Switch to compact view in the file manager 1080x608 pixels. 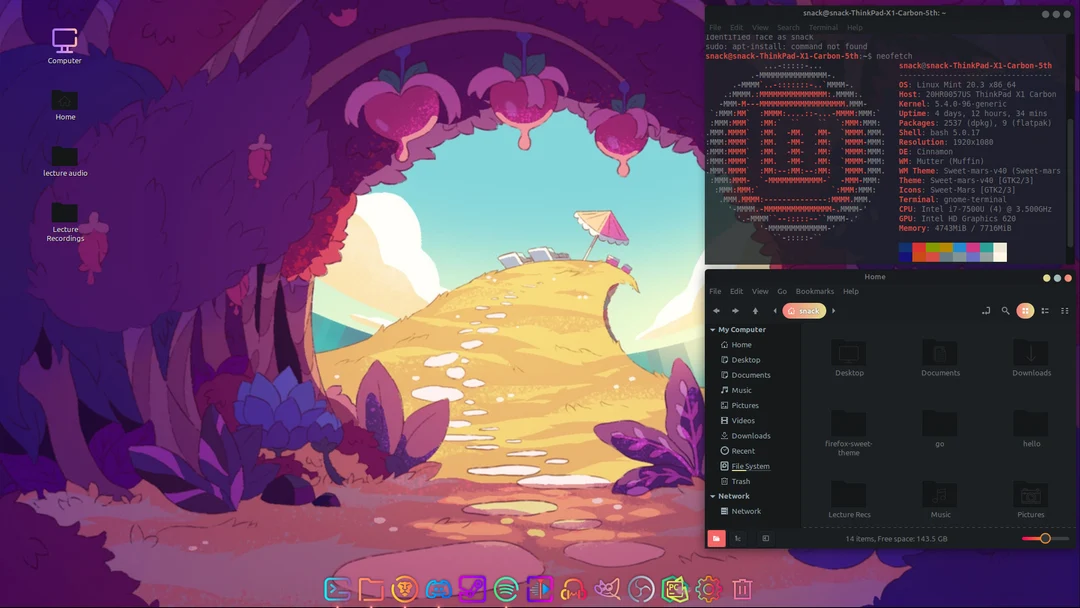1064,311
